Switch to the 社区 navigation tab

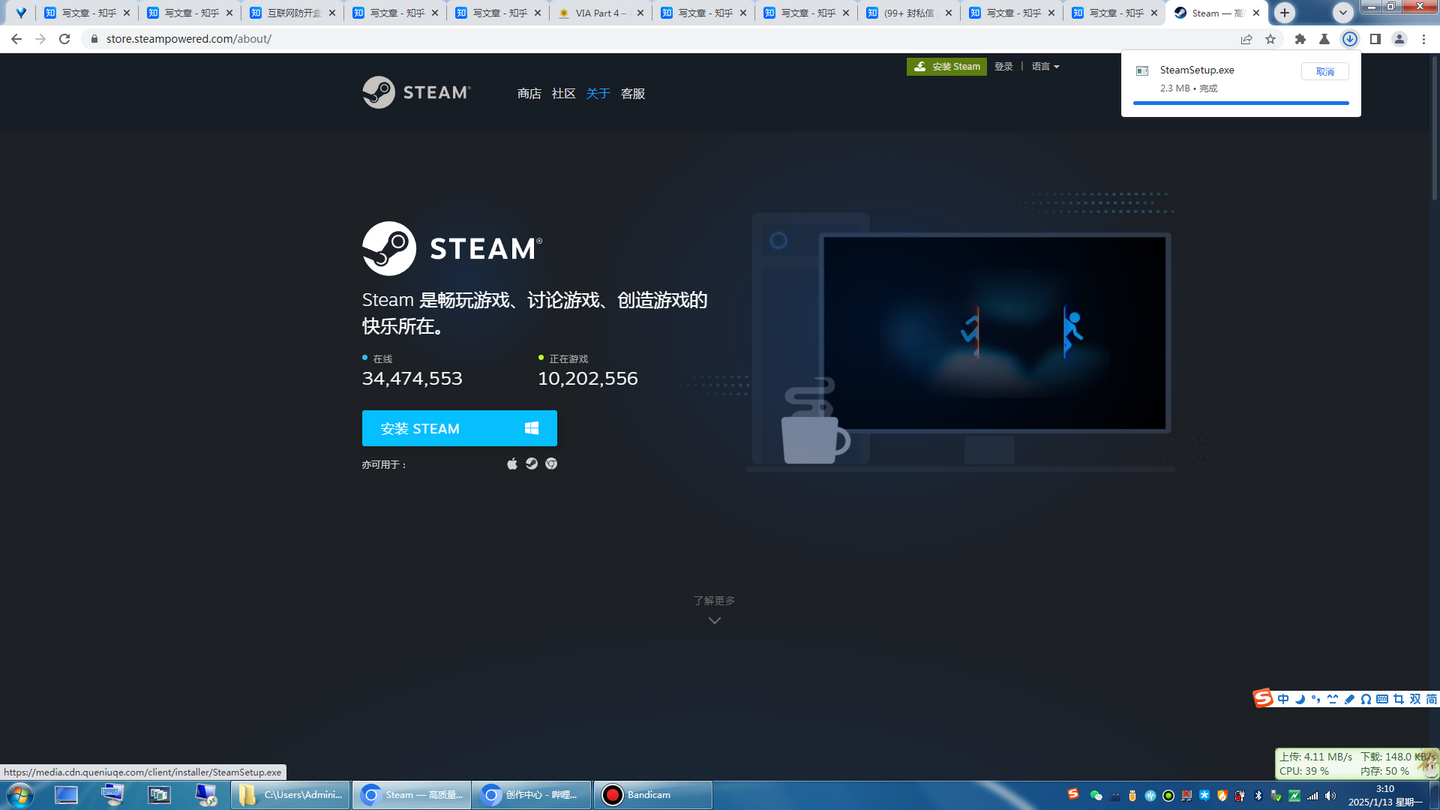pos(565,92)
